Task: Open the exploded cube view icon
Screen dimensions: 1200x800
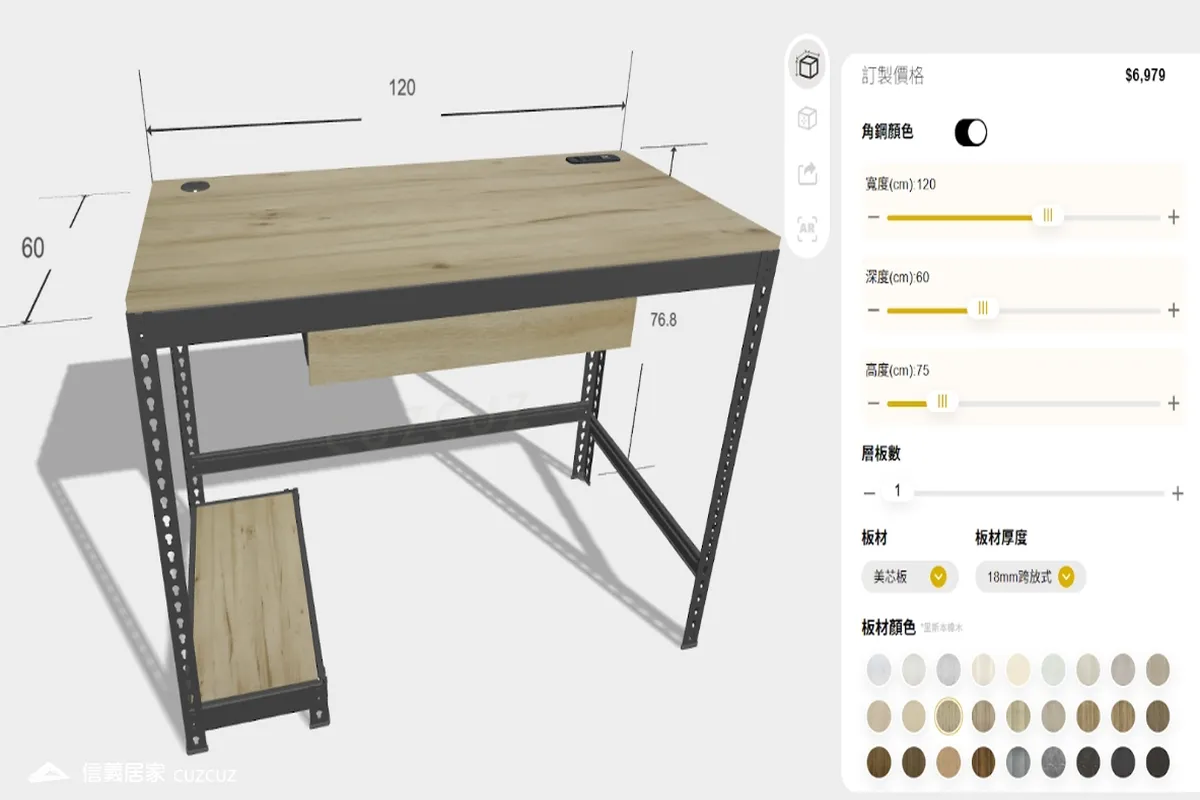Action: [x=807, y=119]
